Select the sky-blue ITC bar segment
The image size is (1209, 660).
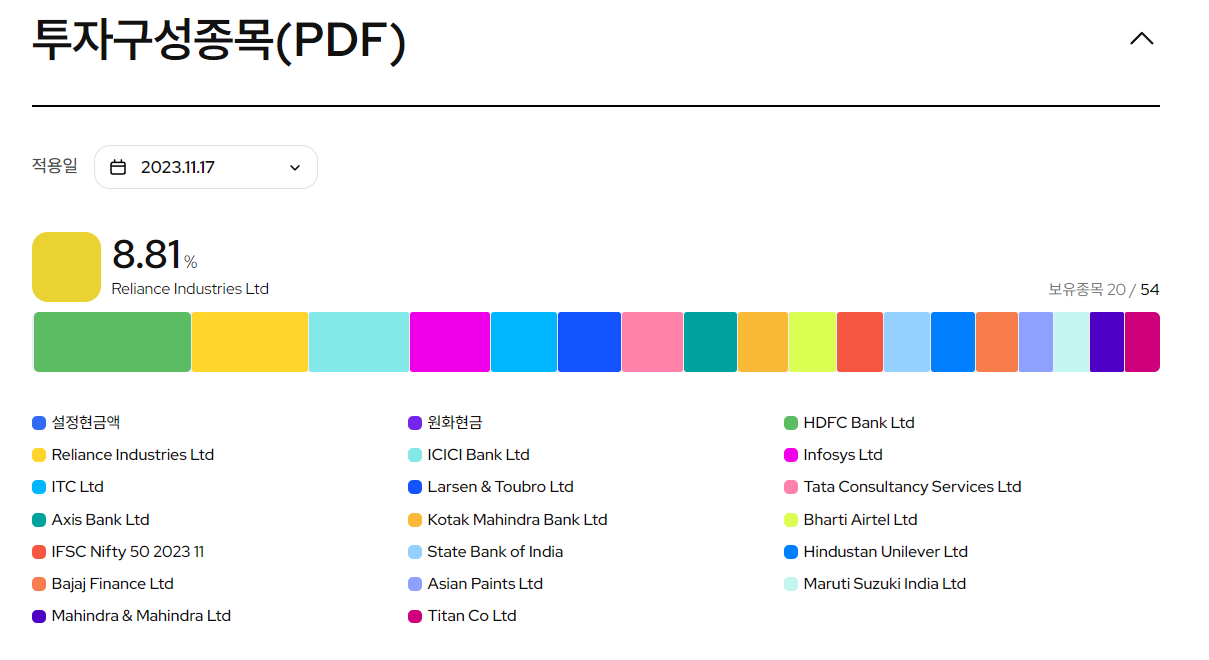pos(524,342)
